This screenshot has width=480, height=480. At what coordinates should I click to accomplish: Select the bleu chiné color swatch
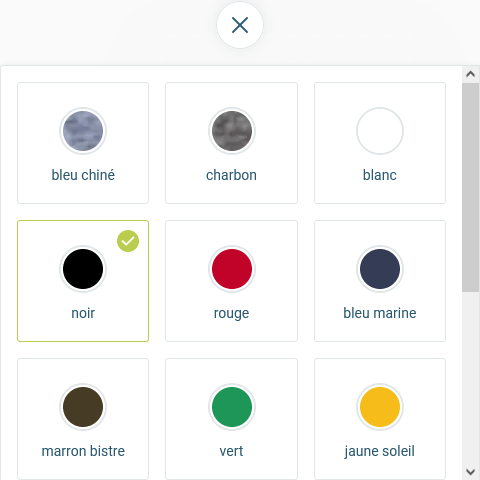coord(83,131)
